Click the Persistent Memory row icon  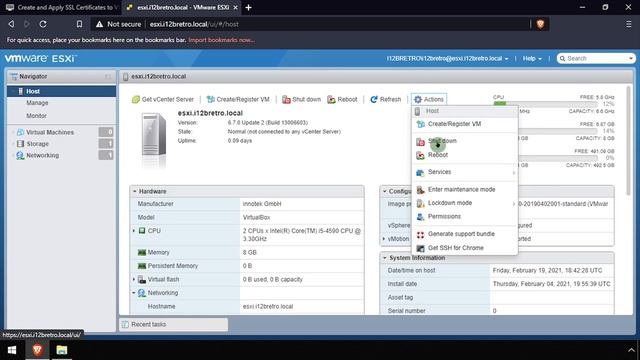(142, 266)
